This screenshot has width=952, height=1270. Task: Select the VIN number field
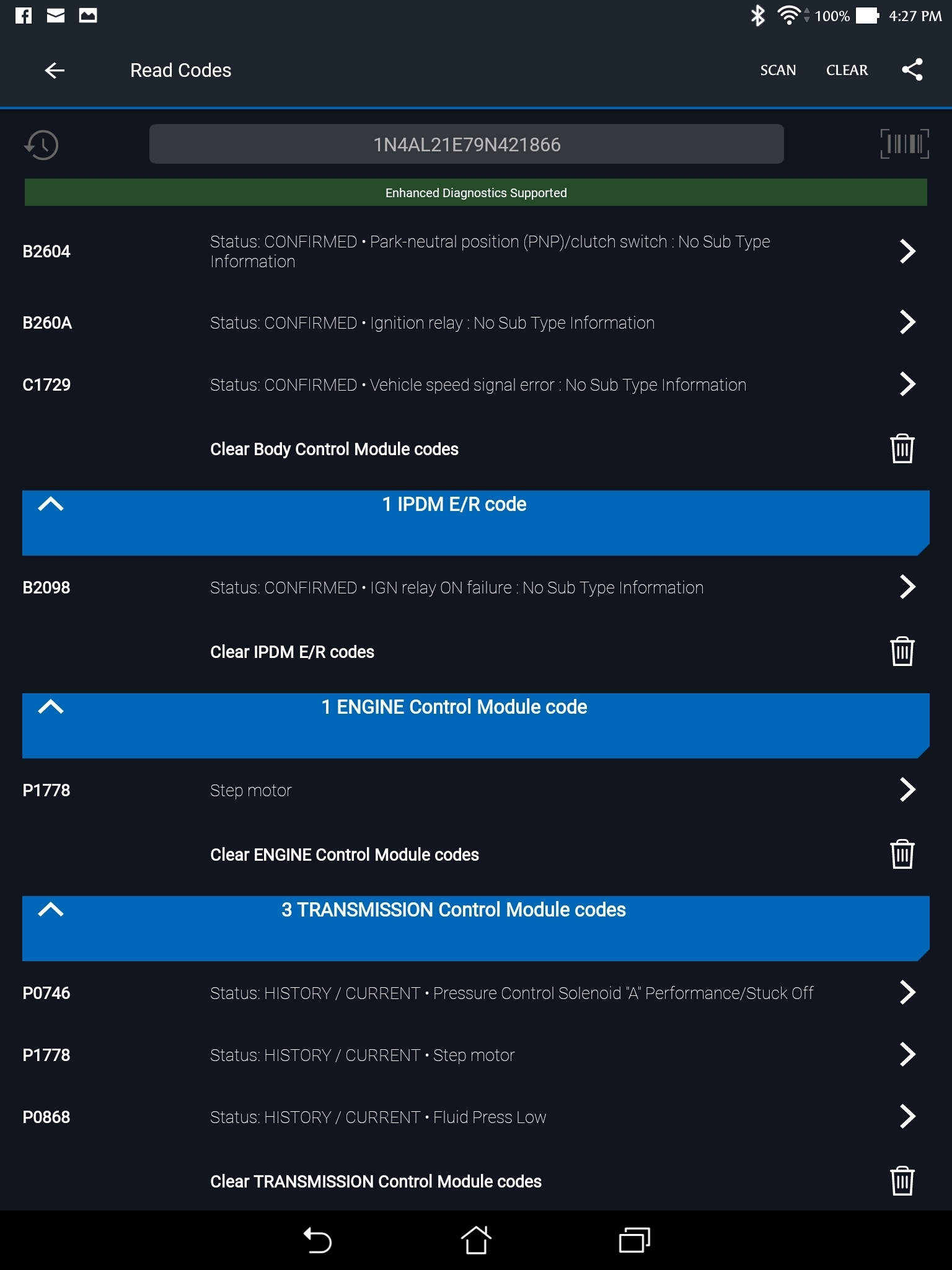click(466, 144)
